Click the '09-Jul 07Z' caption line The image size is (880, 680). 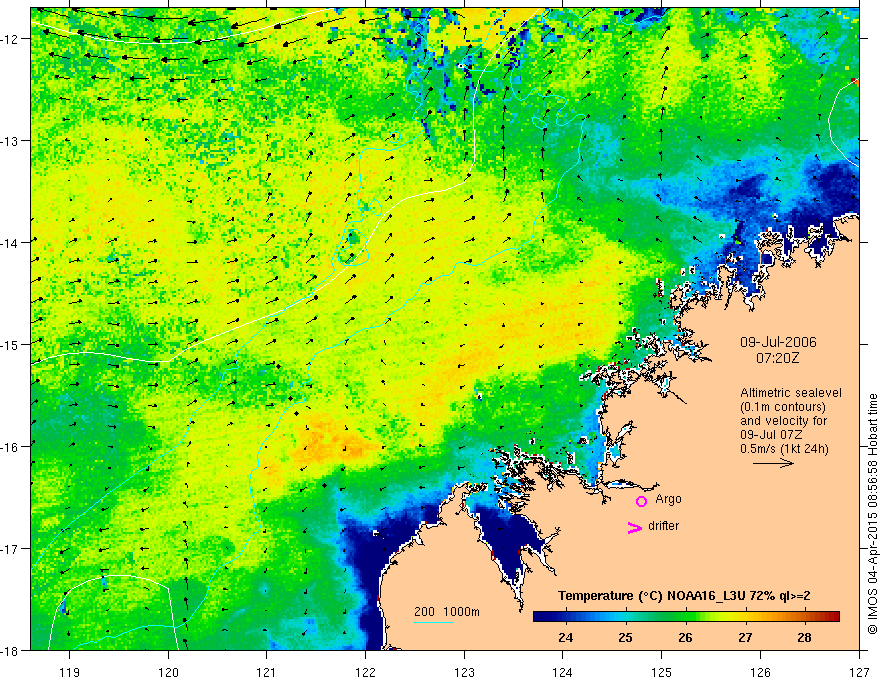(x=771, y=435)
